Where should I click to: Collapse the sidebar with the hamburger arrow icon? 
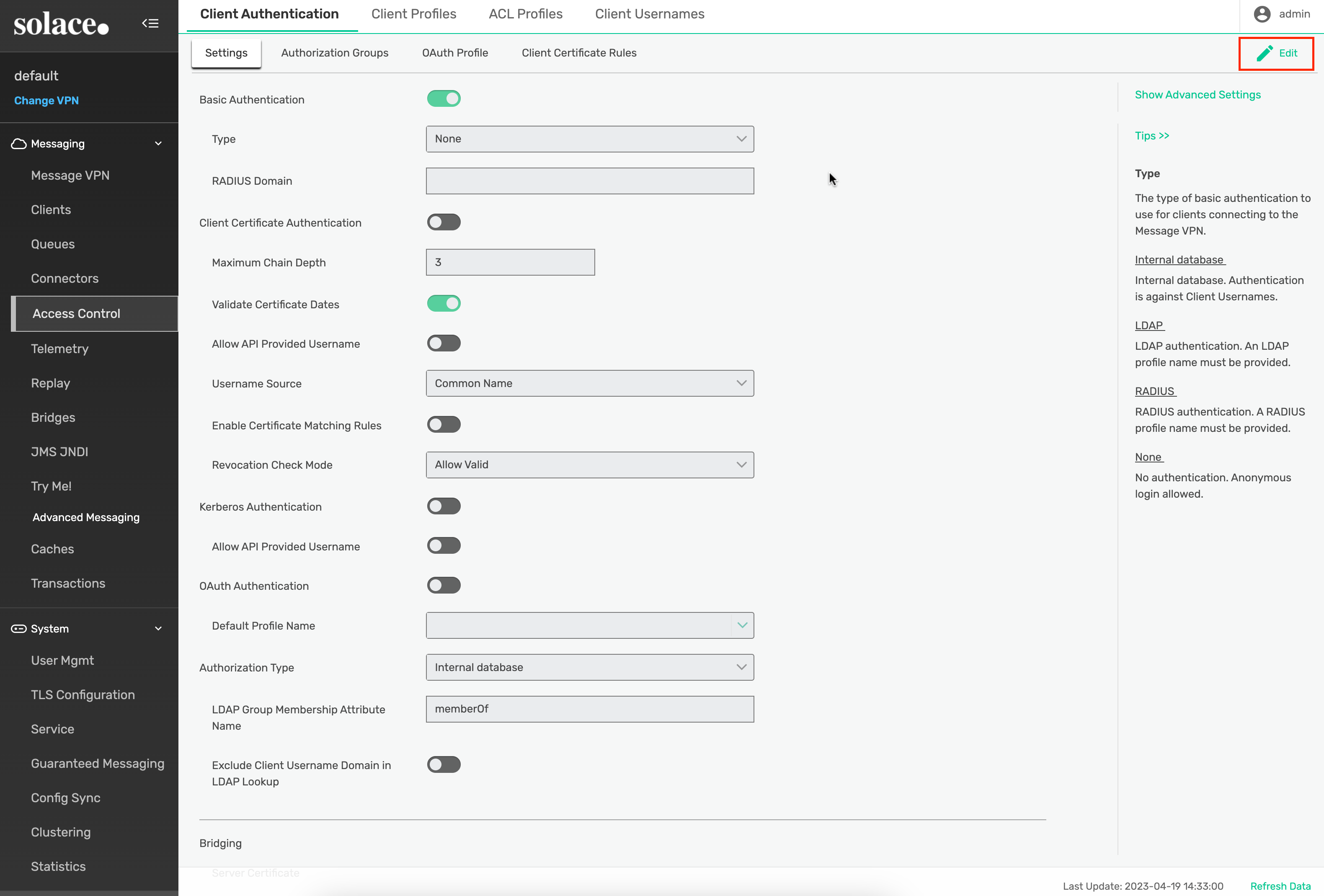pos(150,23)
